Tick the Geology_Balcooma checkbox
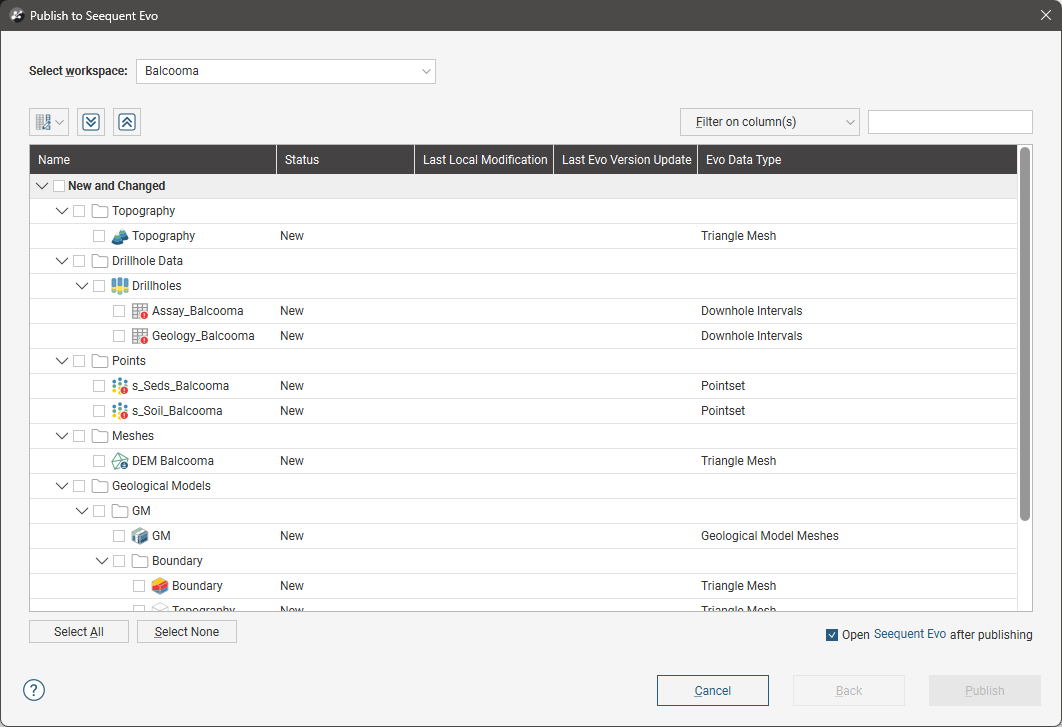This screenshot has width=1062, height=727. (119, 336)
